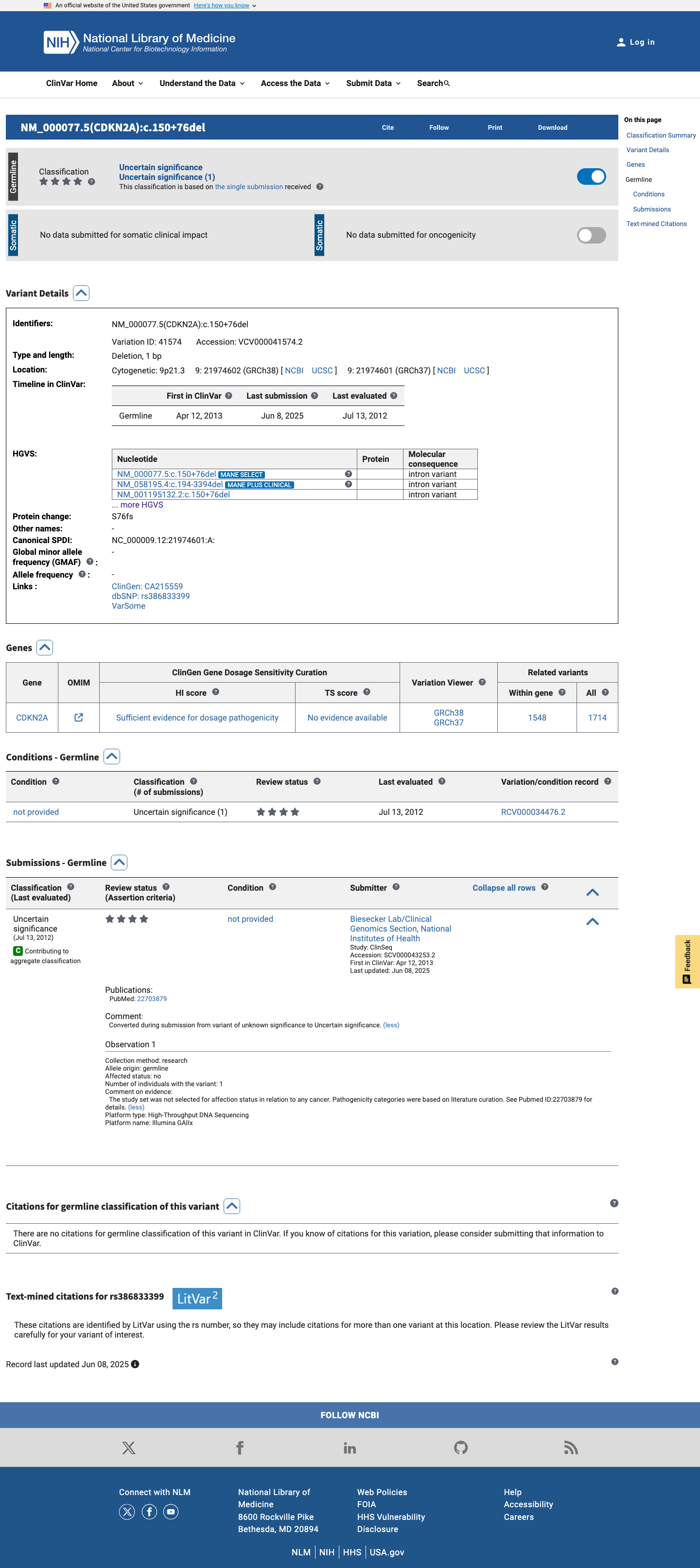Toggle the Somatic data switch on
This screenshot has height=1568, width=700.
(591, 235)
